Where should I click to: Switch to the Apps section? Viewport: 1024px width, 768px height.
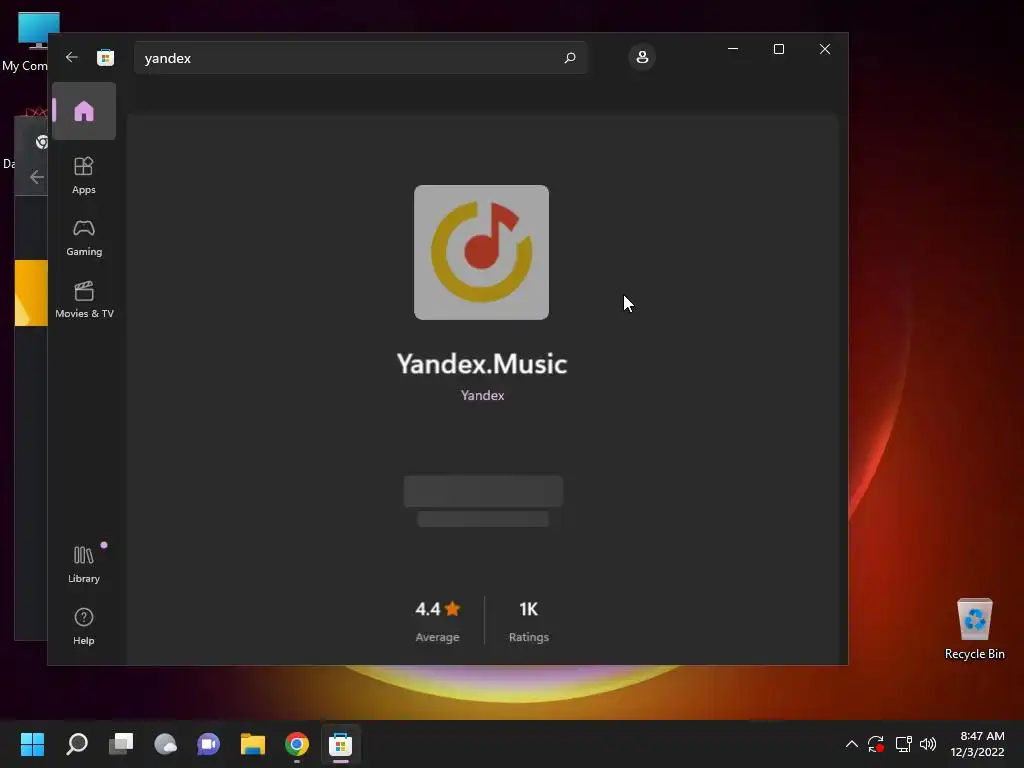coord(84,175)
